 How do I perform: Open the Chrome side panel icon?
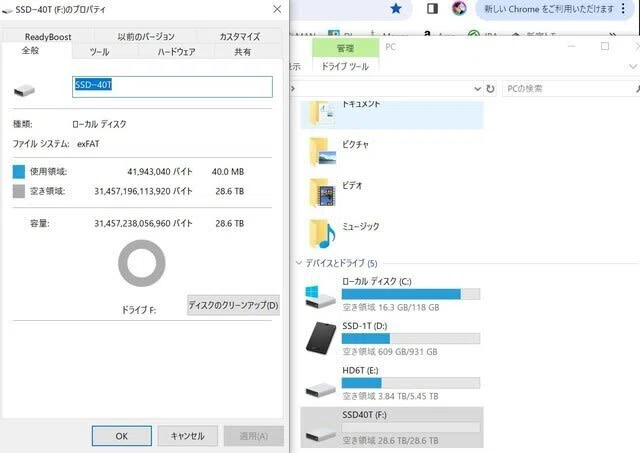(432, 8)
